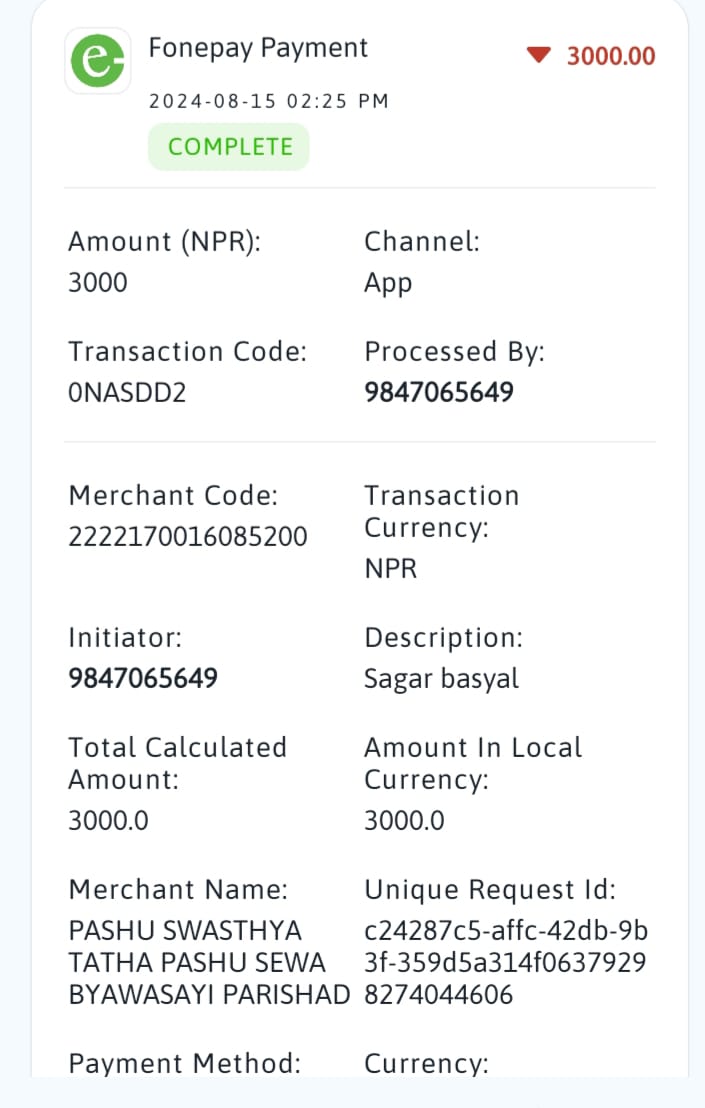Select transaction code 0NASDD2
Image resolution: width=705 pixels, height=1108 pixels.
click(x=127, y=392)
